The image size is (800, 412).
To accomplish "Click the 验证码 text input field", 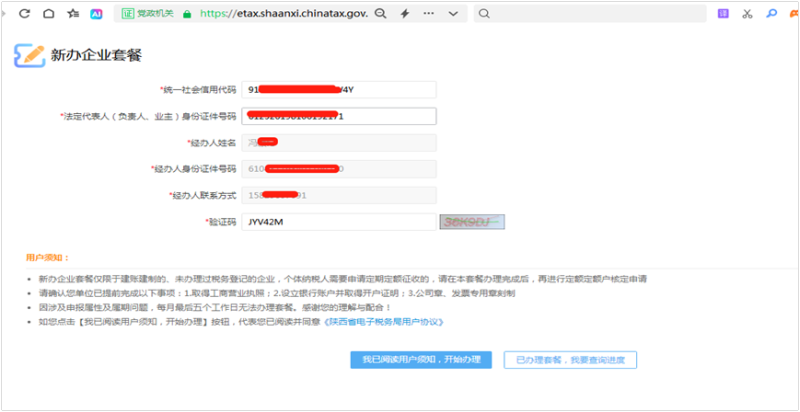I will coord(339,222).
